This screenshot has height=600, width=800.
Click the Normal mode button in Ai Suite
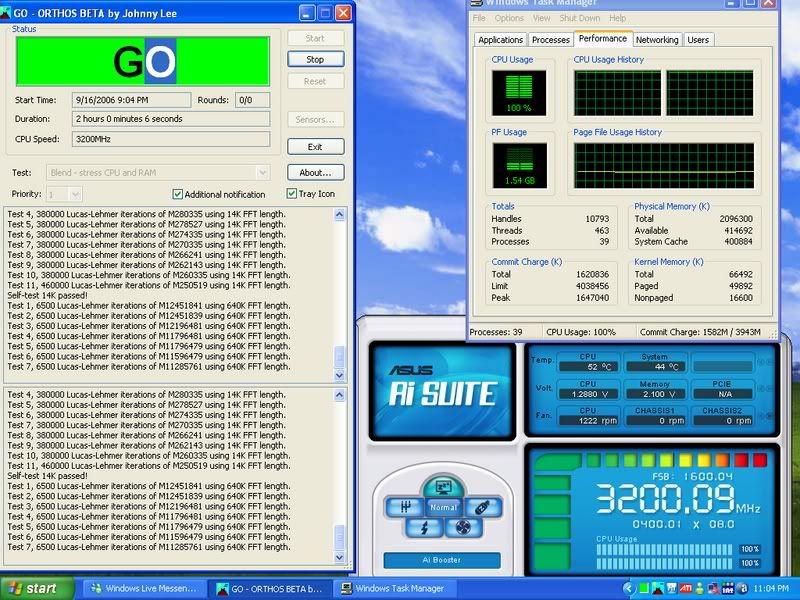tap(443, 508)
